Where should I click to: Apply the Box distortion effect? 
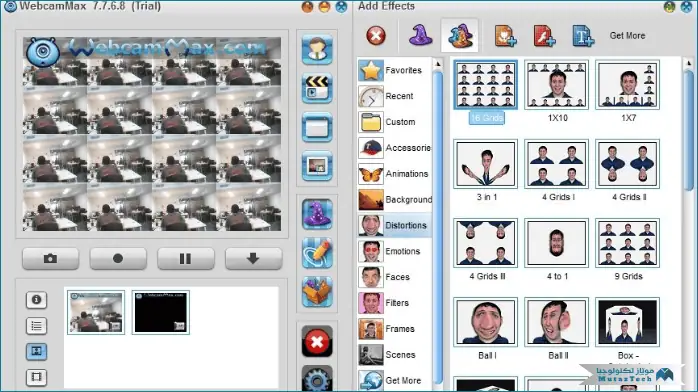(x=628, y=323)
